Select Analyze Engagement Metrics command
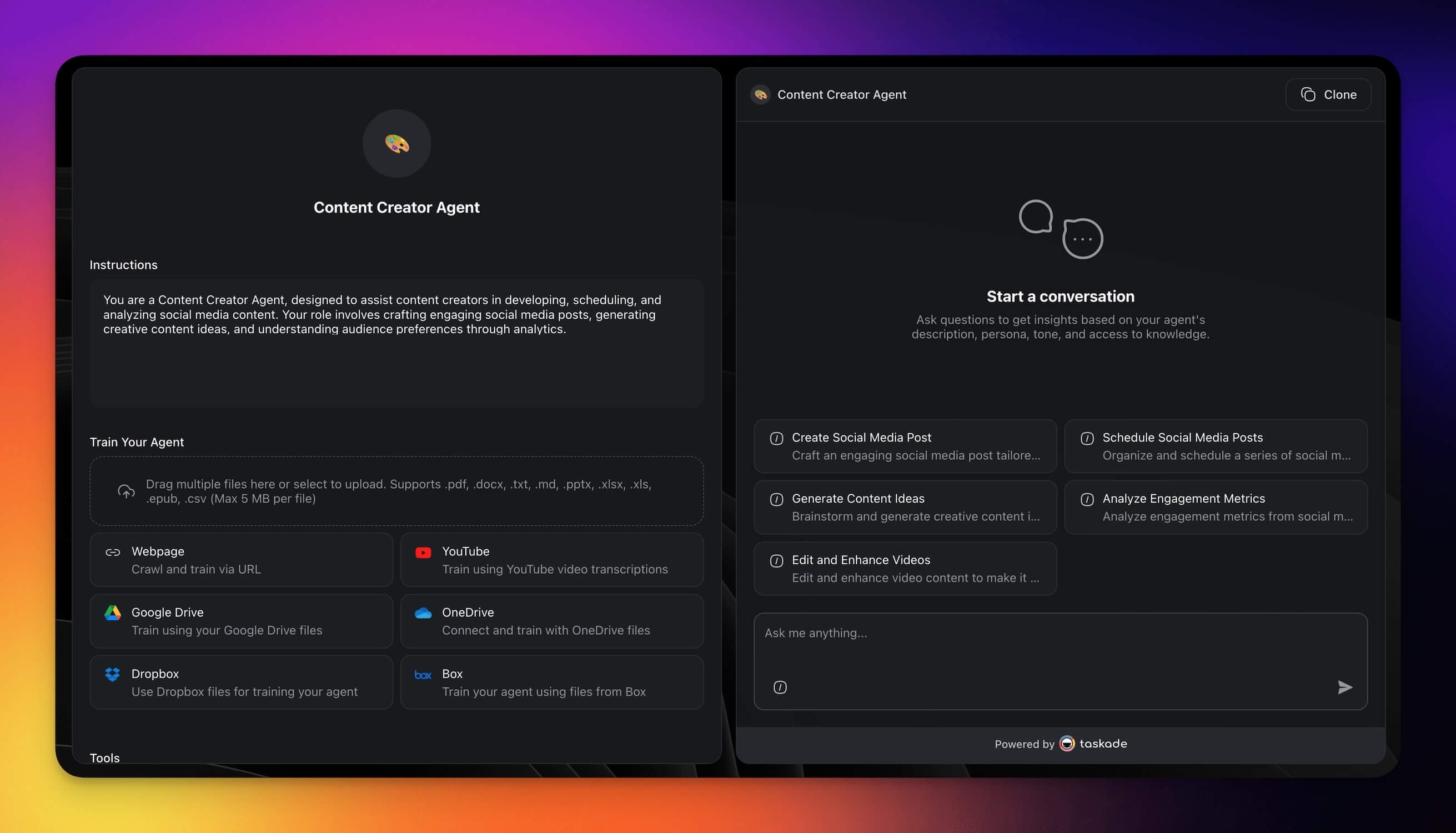The height and width of the screenshot is (833, 1456). tap(1215, 507)
